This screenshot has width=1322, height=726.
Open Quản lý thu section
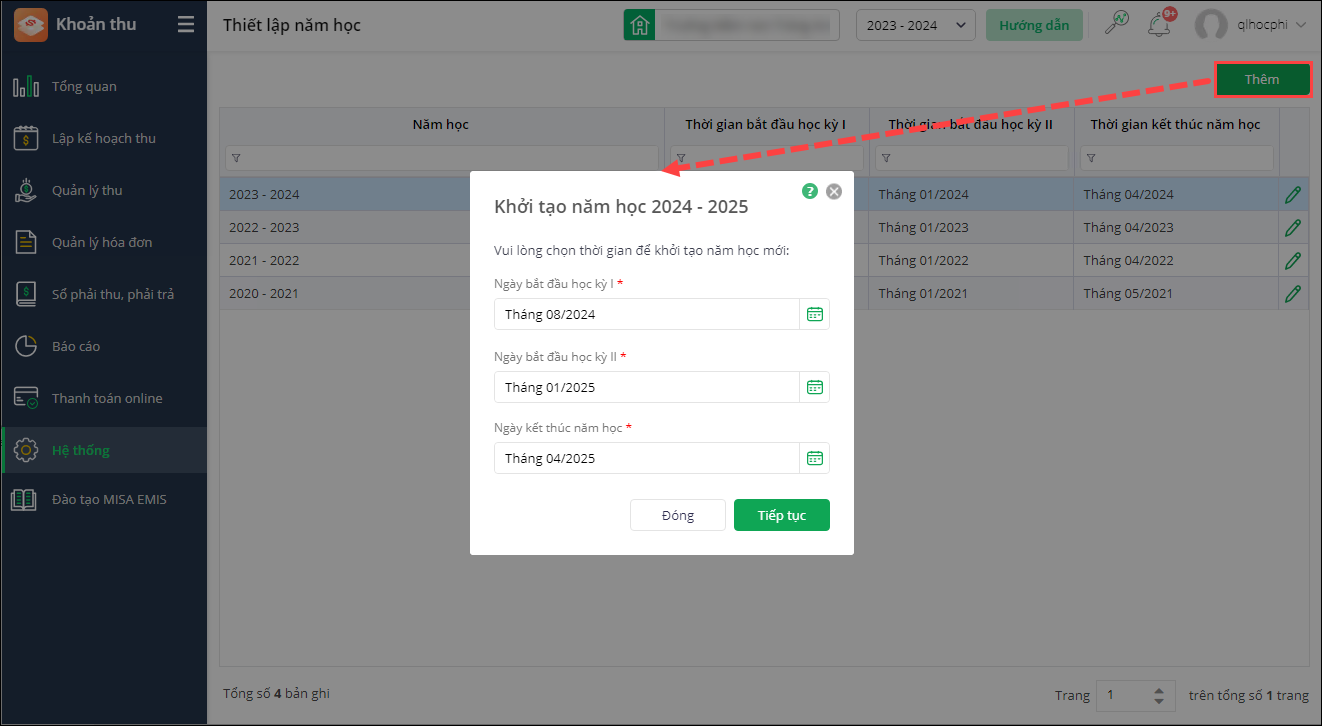(x=104, y=191)
